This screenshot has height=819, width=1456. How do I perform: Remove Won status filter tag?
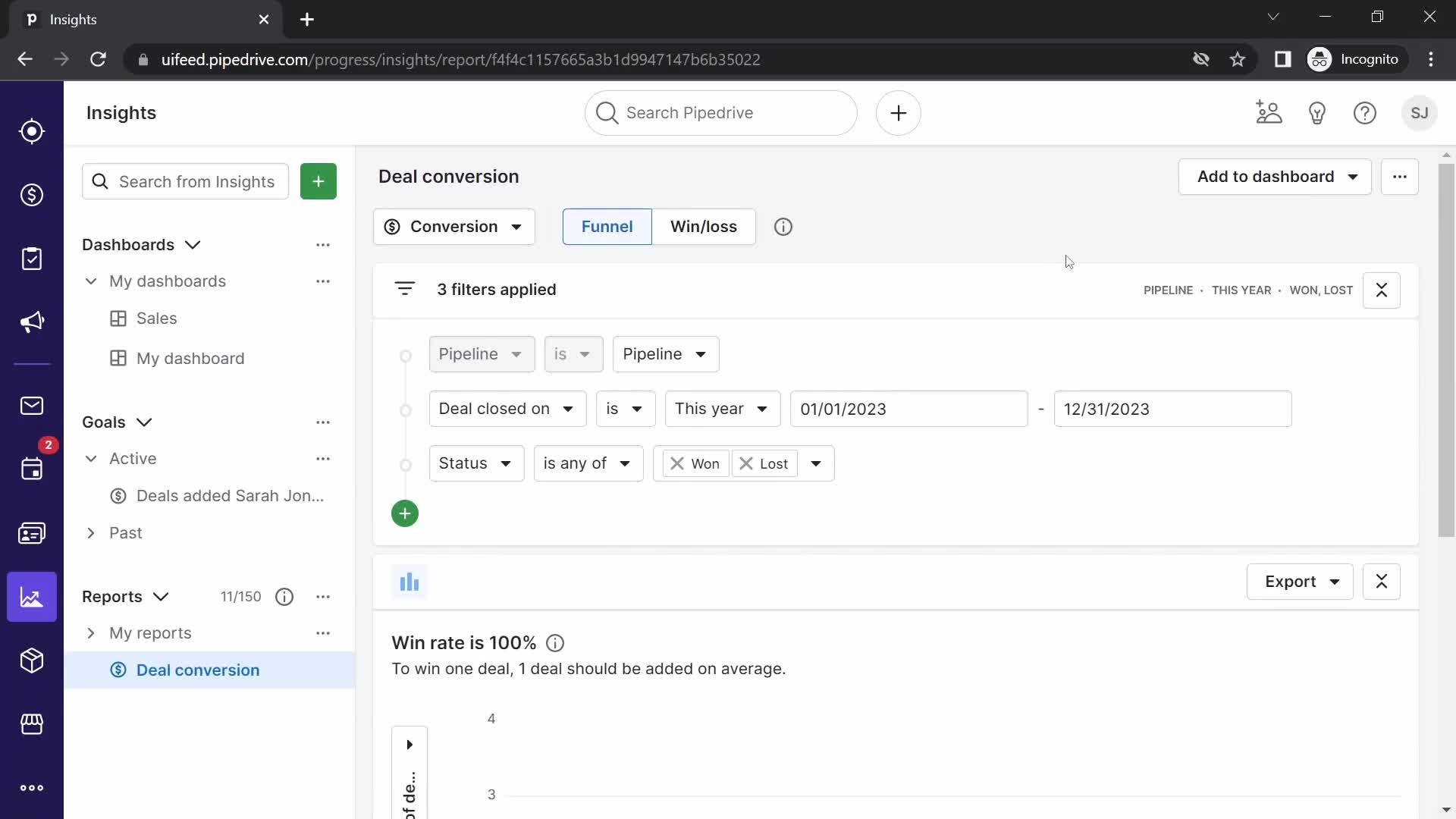tap(676, 463)
